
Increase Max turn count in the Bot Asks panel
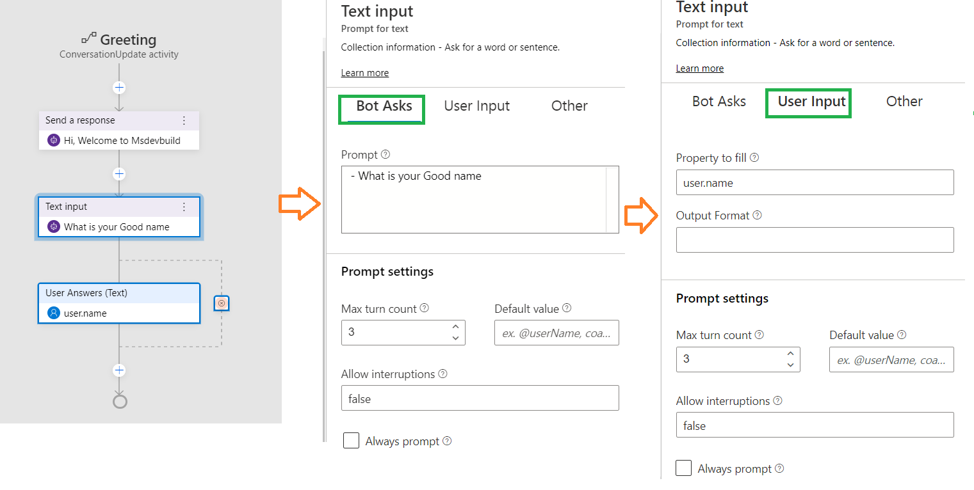point(455,327)
